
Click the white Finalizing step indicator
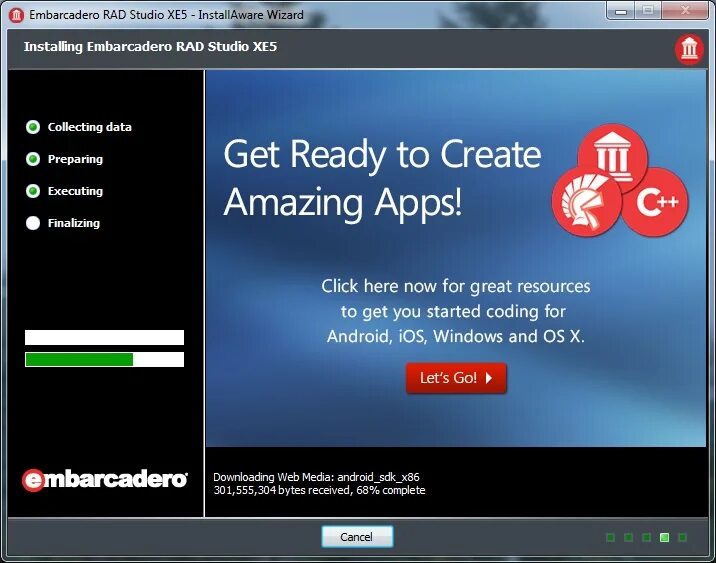coord(33,223)
